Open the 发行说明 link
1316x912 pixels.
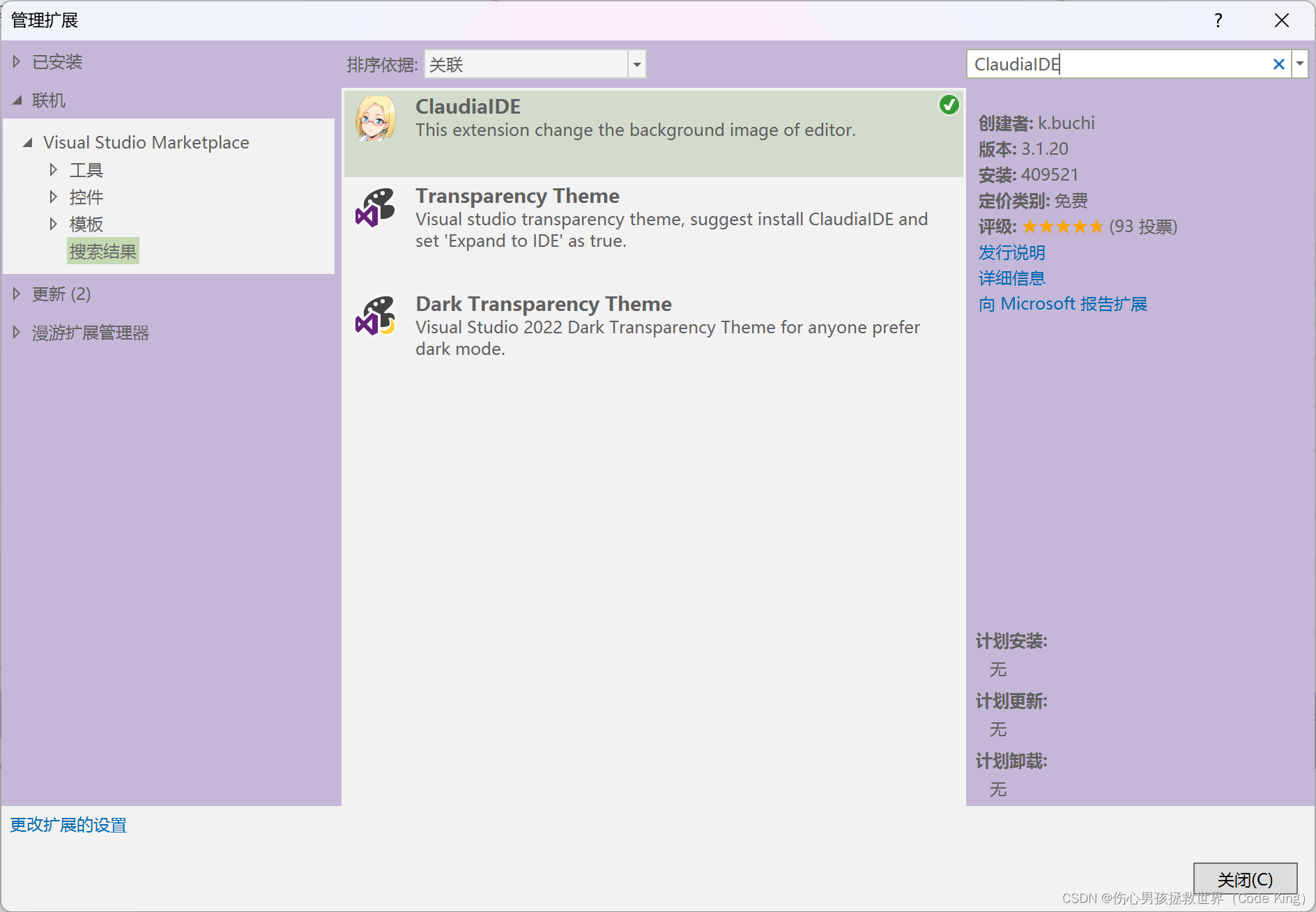[x=1012, y=252]
